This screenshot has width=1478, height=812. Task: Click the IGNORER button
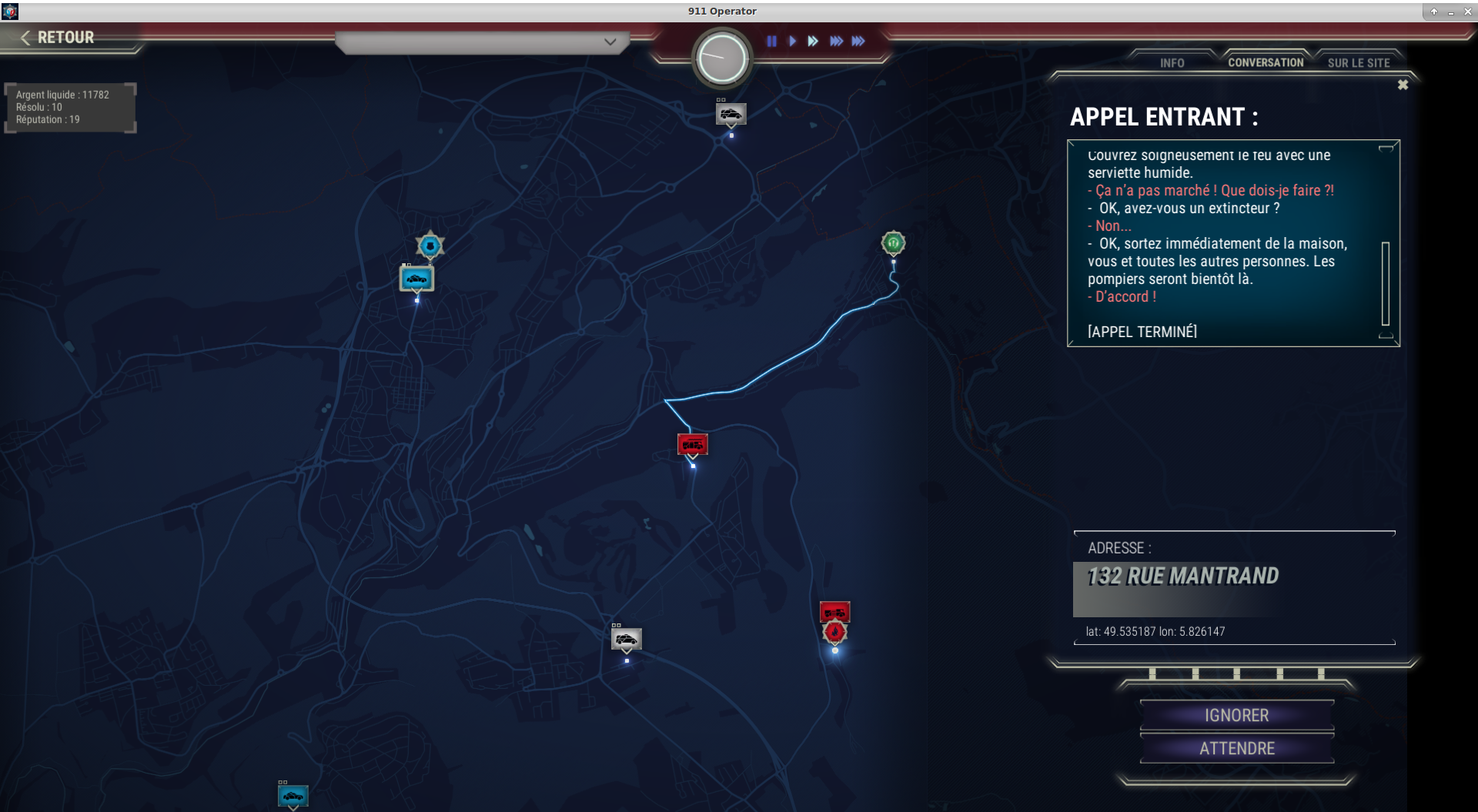[x=1237, y=716]
